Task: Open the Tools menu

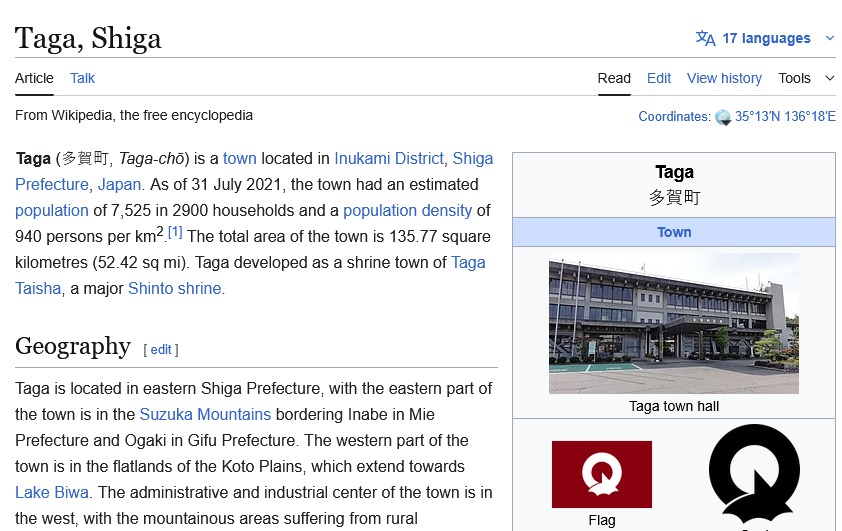Action: [x=794, y=78]
